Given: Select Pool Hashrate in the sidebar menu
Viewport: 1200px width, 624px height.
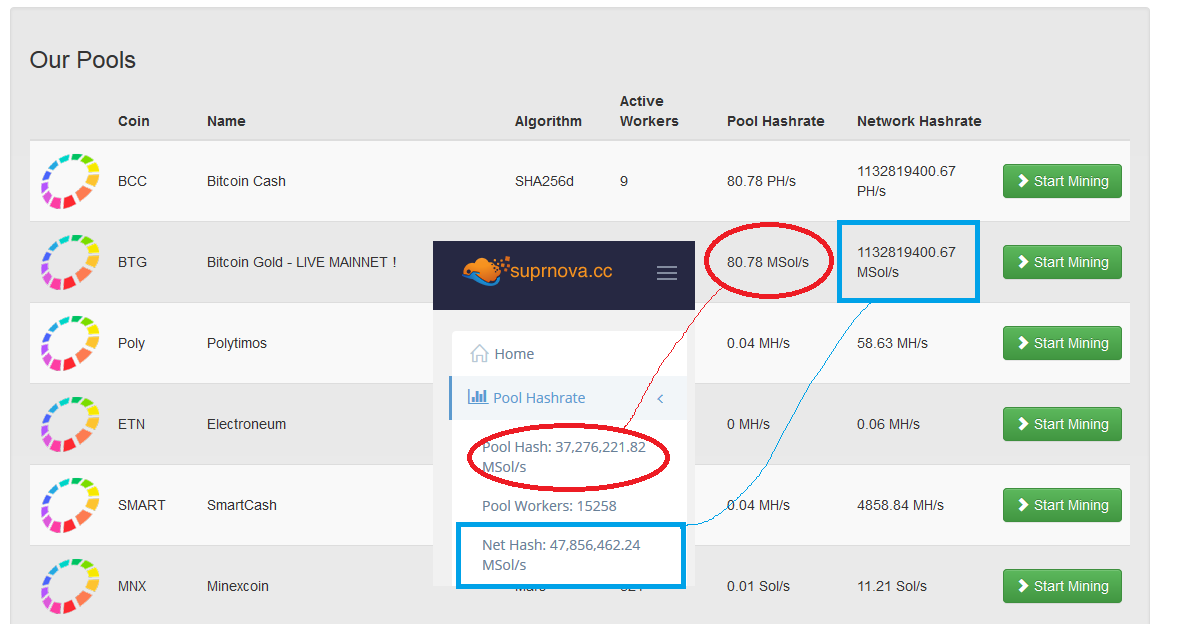Looking at the screenshot, I should (539, 398).
